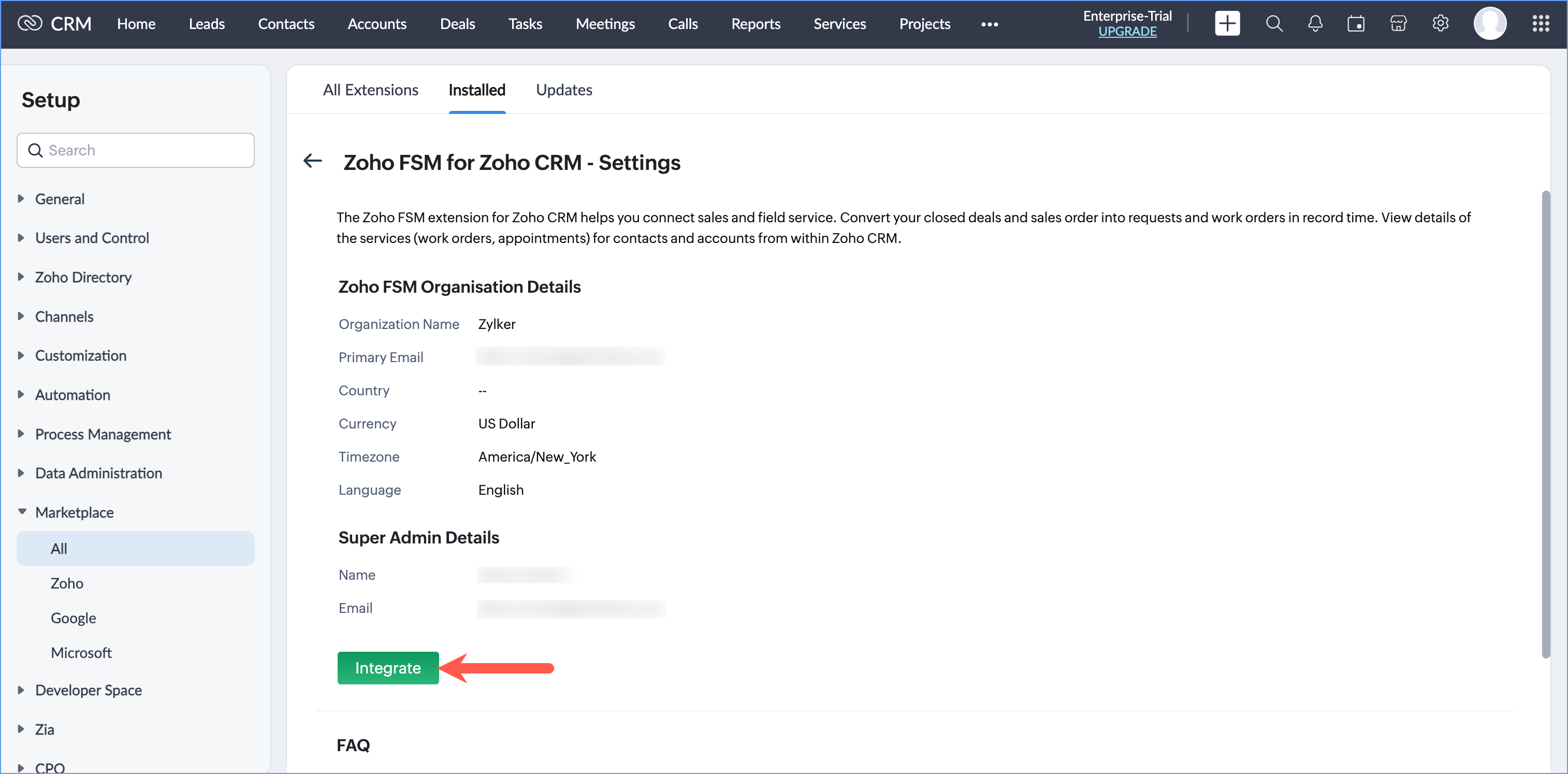Open the marketplace store icon
The height and width of the screenshot is (774, 1568).
pos(1398,24)
